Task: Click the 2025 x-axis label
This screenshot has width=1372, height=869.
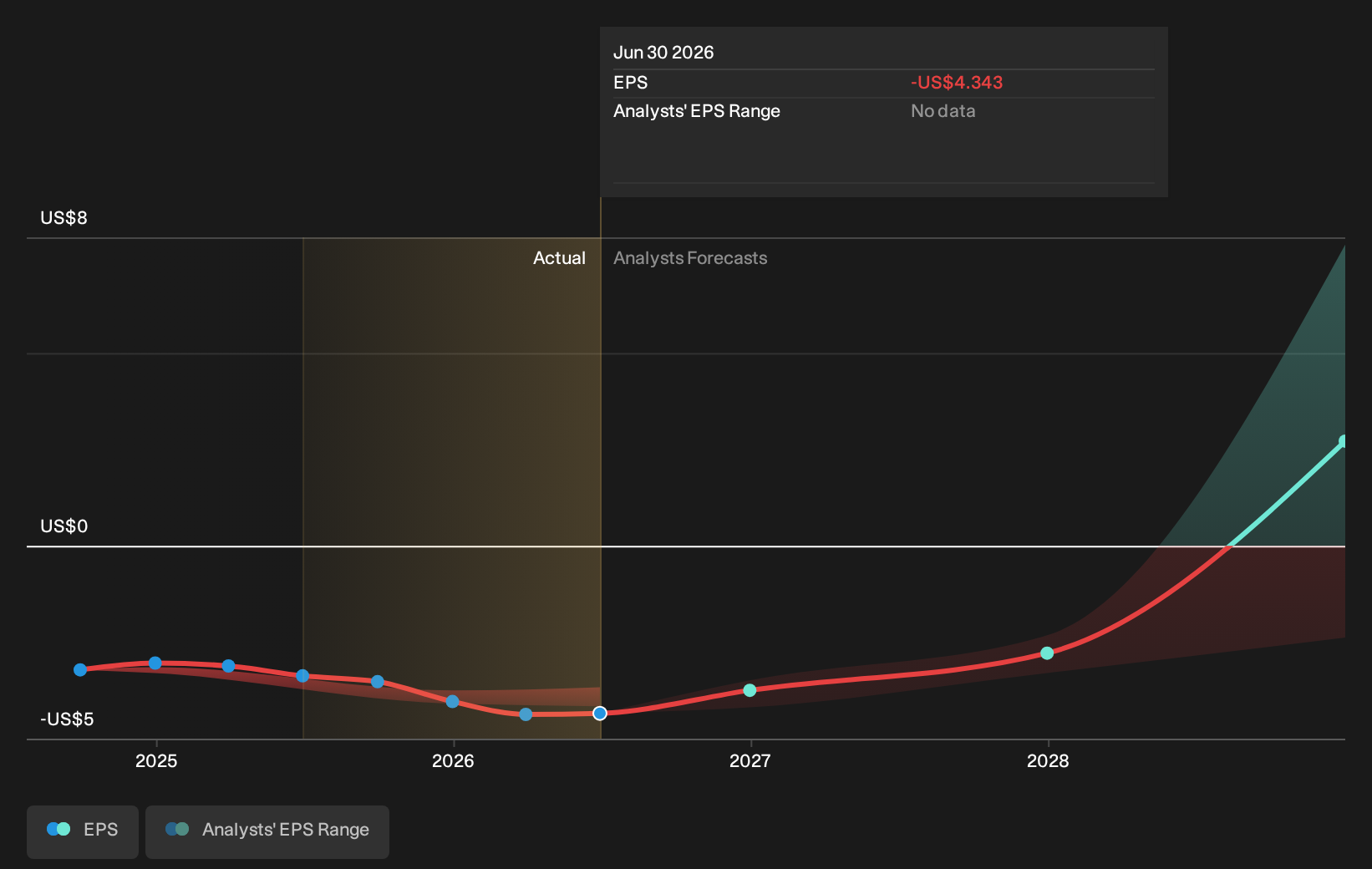Action: point(156,760)
